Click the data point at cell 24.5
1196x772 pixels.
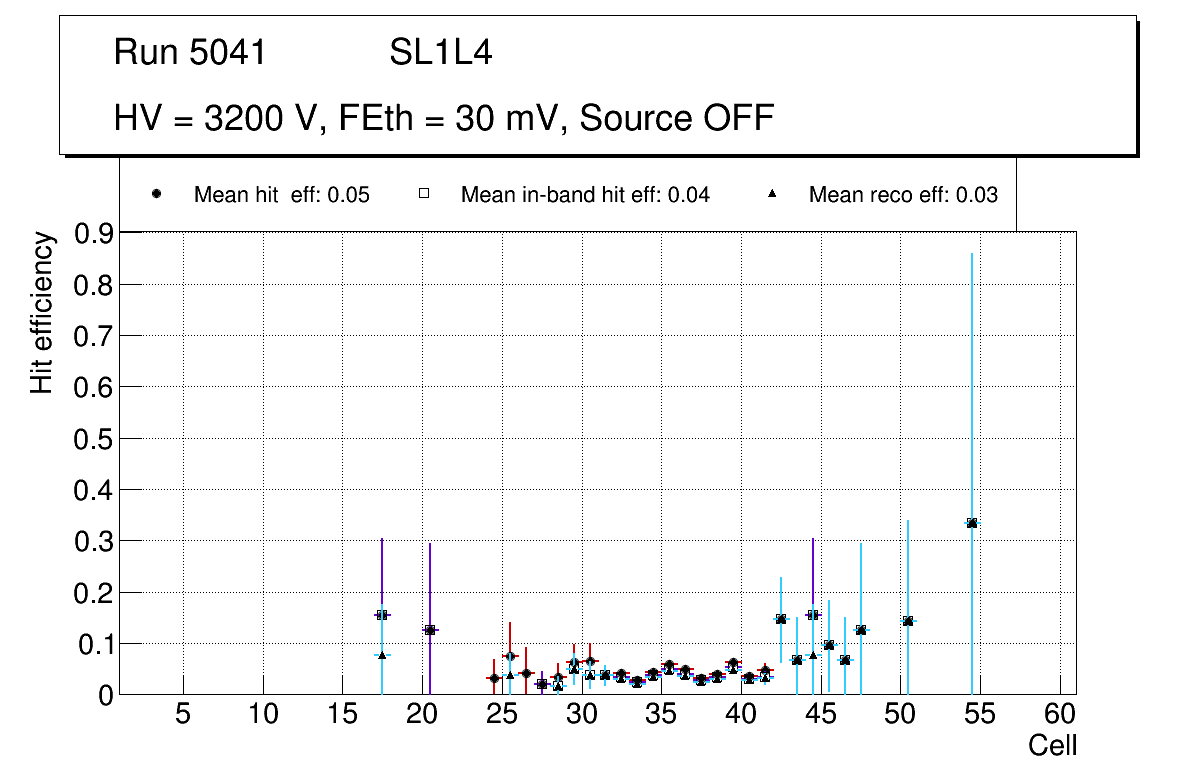click(493, 678)
